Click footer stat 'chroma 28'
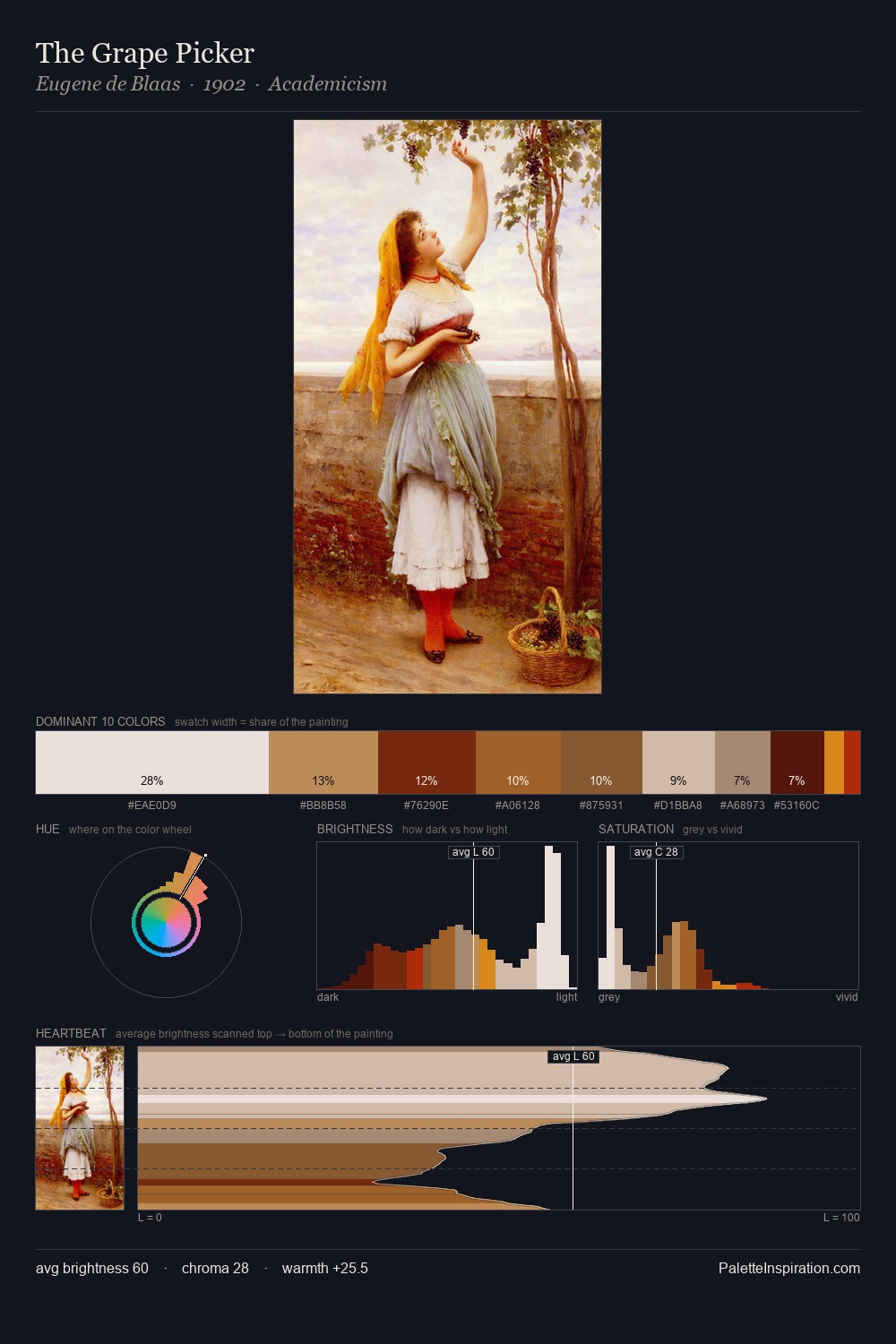The image size is (896, 1344). [x=215, y=1268]
